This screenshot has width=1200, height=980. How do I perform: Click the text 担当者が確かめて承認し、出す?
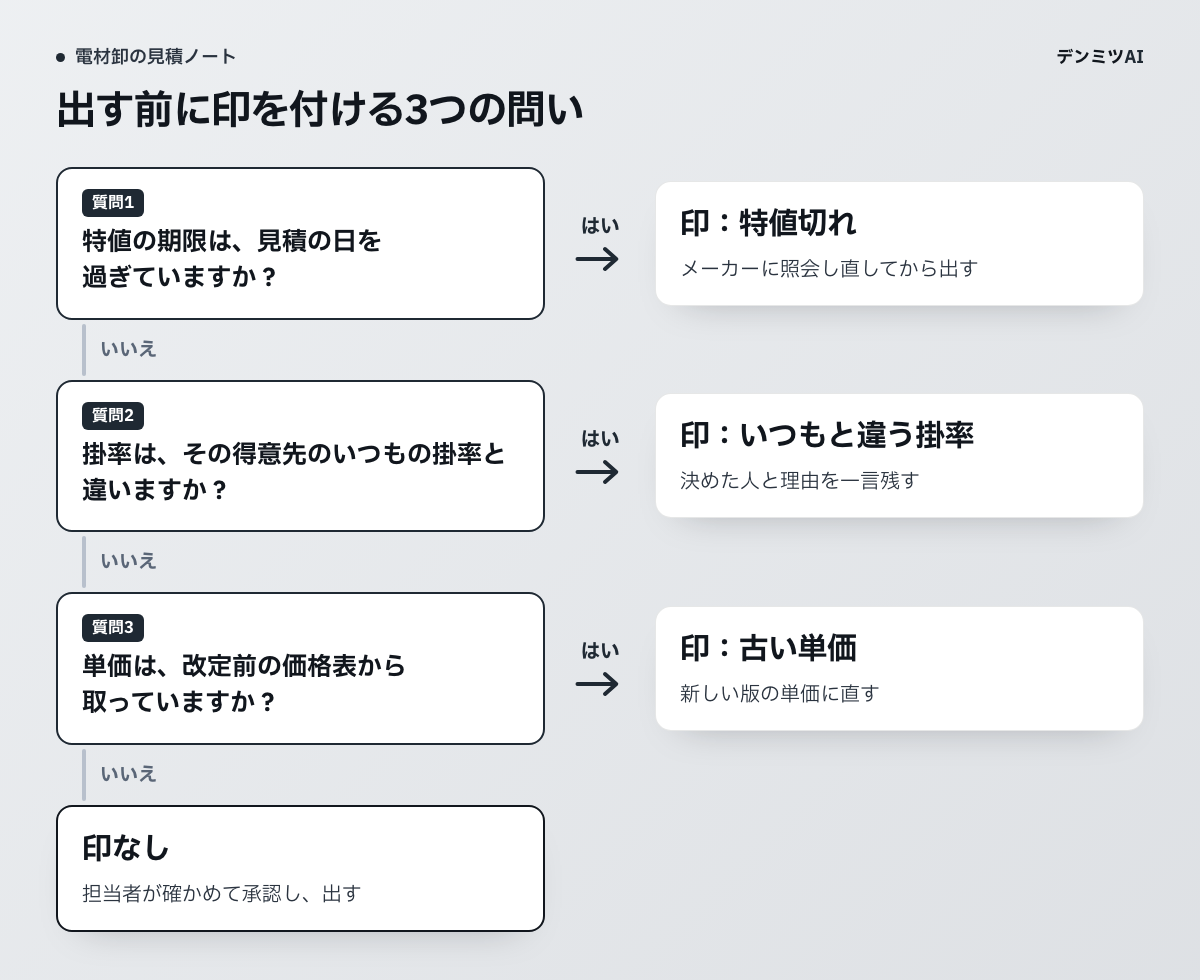point(222,894)
